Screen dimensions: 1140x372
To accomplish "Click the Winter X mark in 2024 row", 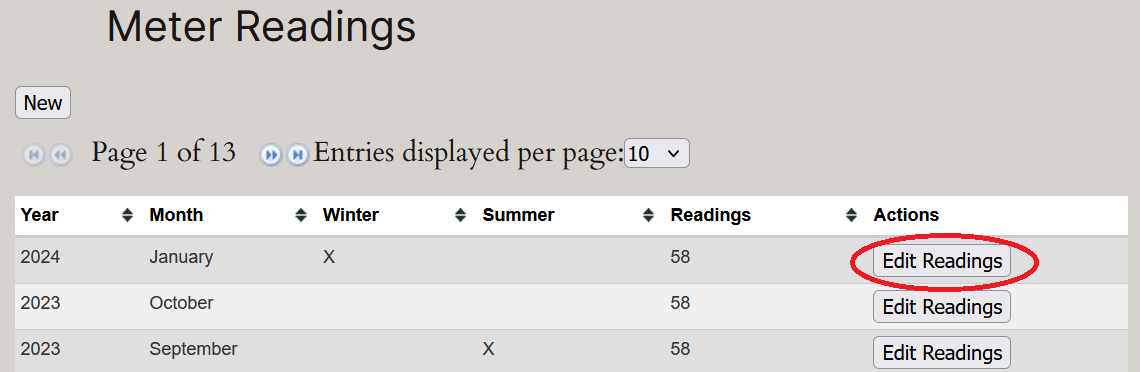I will [x=329, y=257].
